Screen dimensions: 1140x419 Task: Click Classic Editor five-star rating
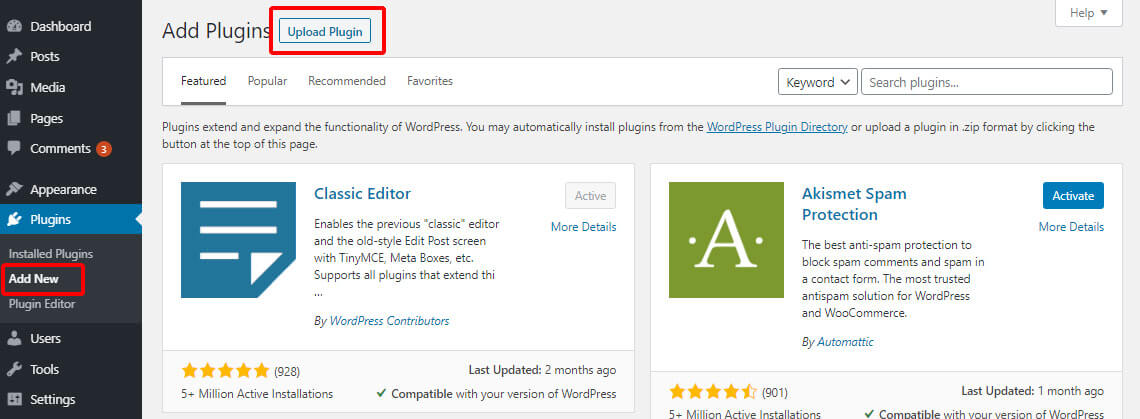tap(226, 371)
